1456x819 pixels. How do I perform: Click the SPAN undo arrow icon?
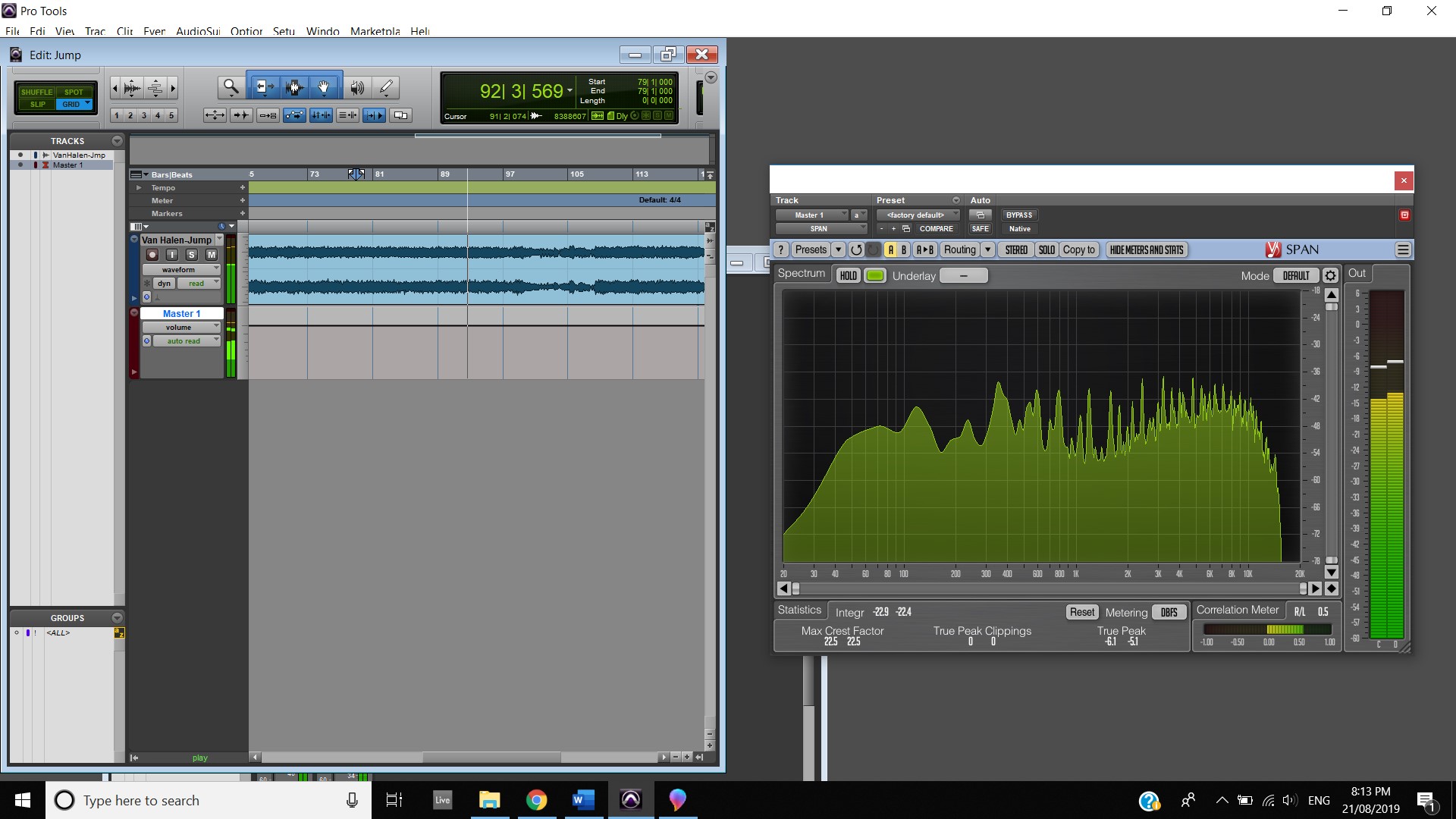(x=856, y=249)
